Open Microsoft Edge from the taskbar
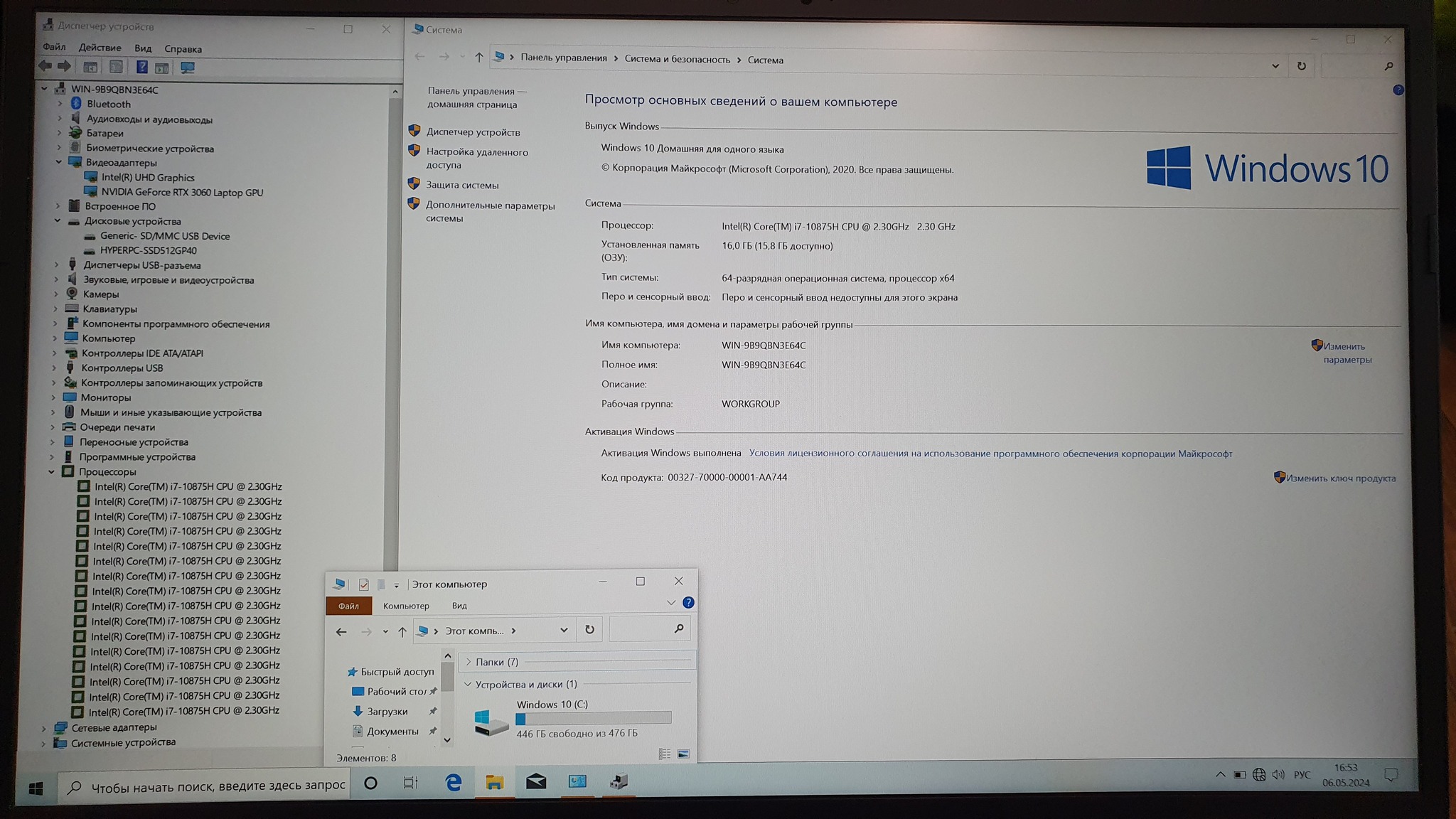The width and height of the screenshot is (1456, 819). pos(453,783)
